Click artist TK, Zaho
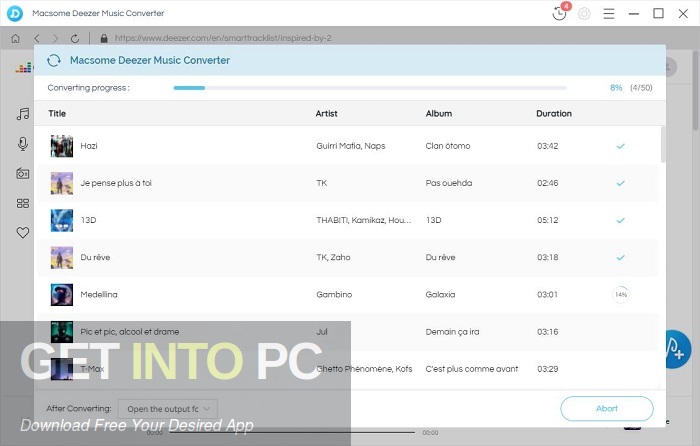Image resolution: width=700 pixels, height=446 pixels. tap(333, 258)
